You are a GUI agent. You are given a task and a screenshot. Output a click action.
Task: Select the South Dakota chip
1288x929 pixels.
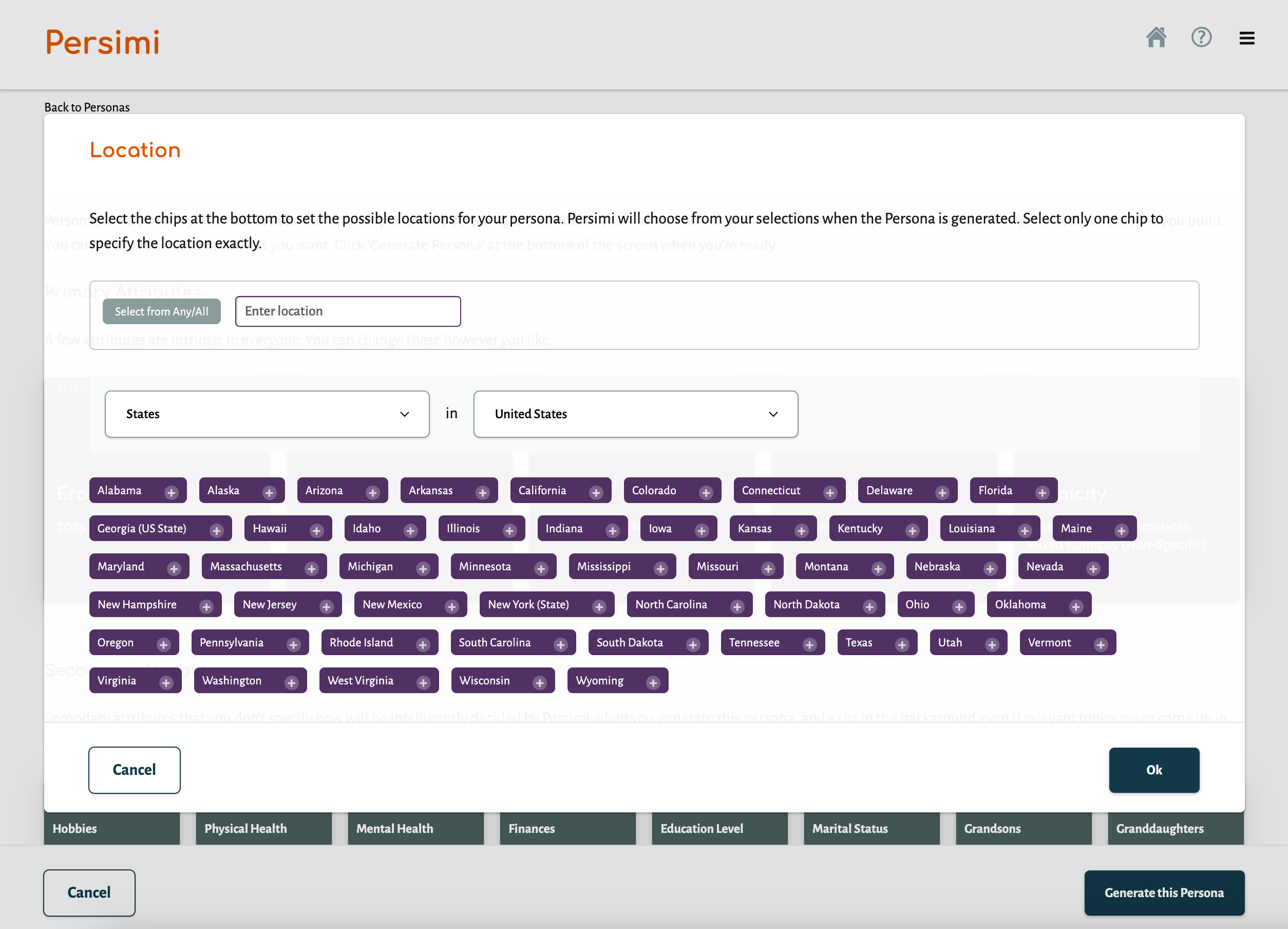point(648,643)
